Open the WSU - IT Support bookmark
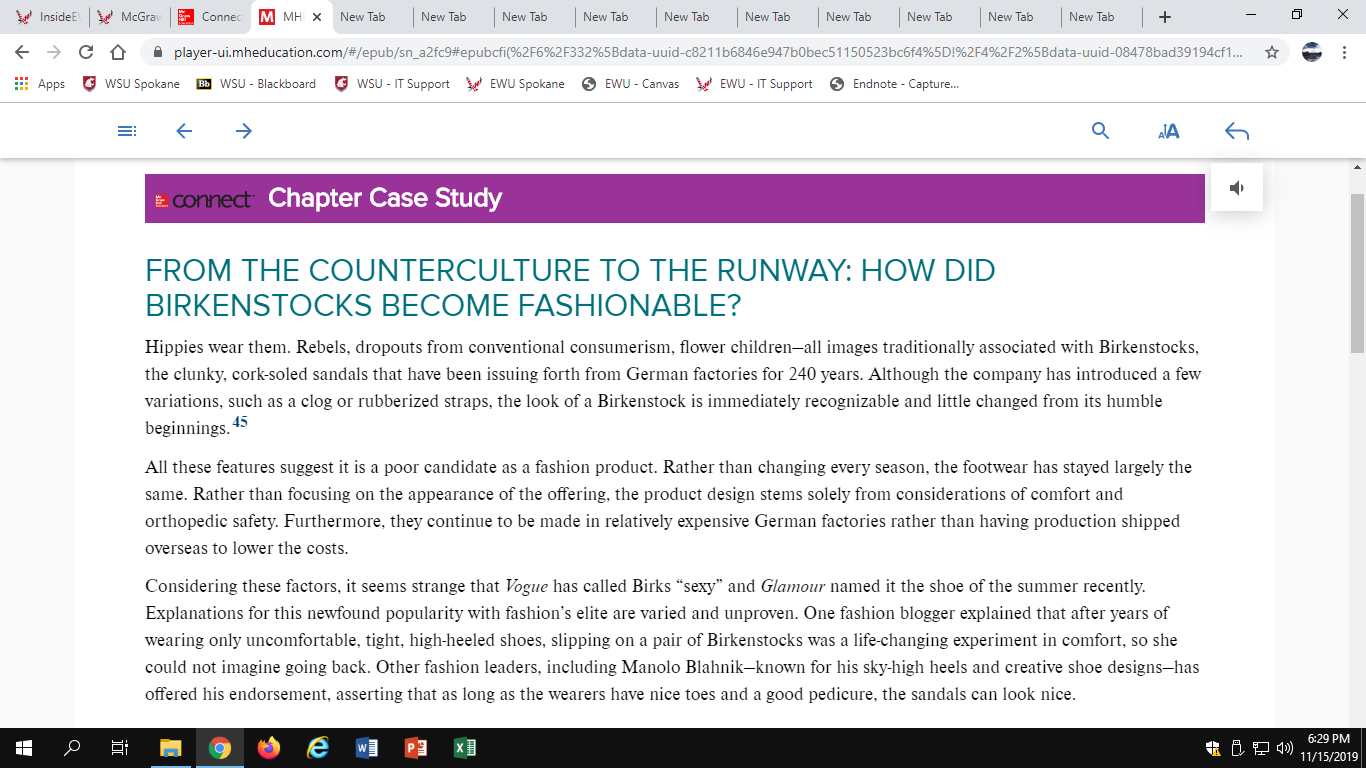 (392, 84)
